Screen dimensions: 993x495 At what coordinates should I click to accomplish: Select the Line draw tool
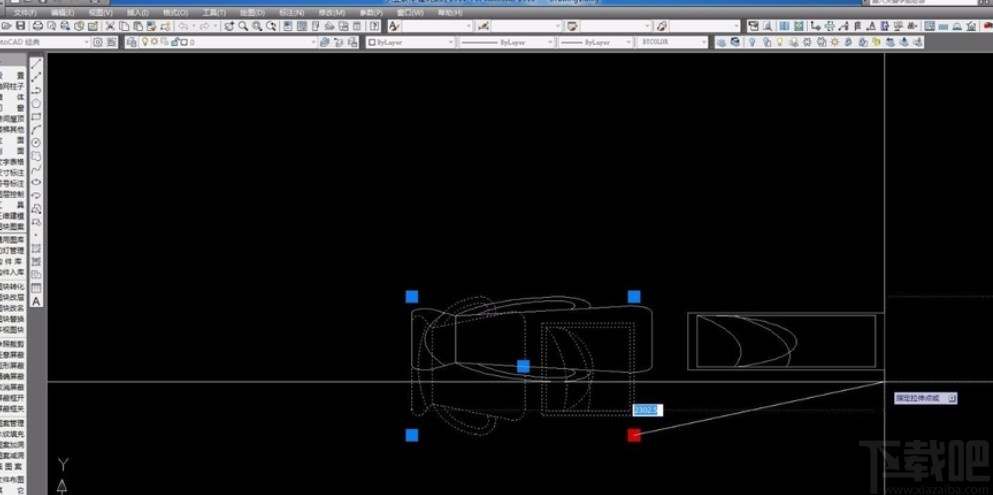tap(37, 63)
